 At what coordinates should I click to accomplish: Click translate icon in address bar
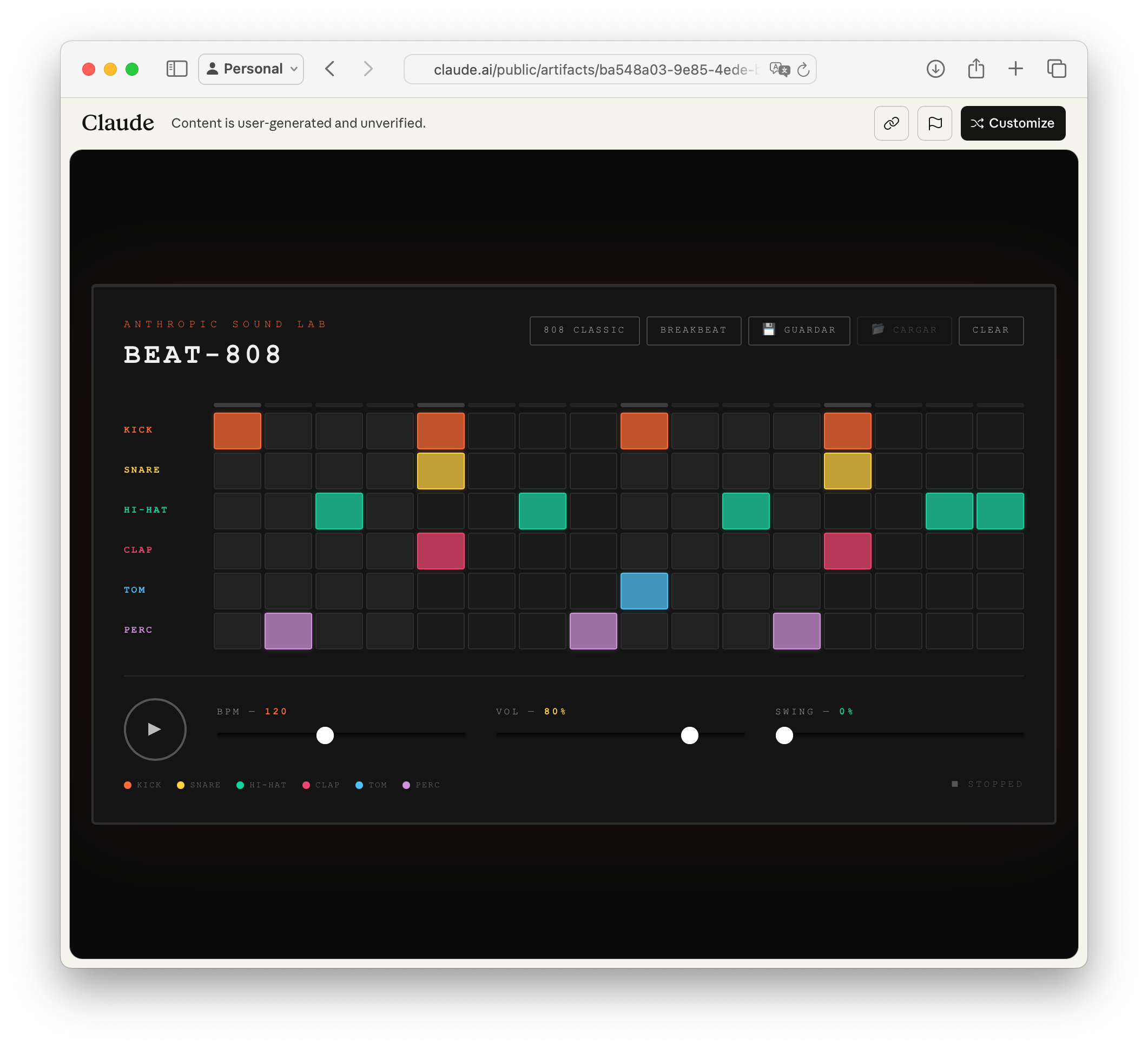pos(779,69)
